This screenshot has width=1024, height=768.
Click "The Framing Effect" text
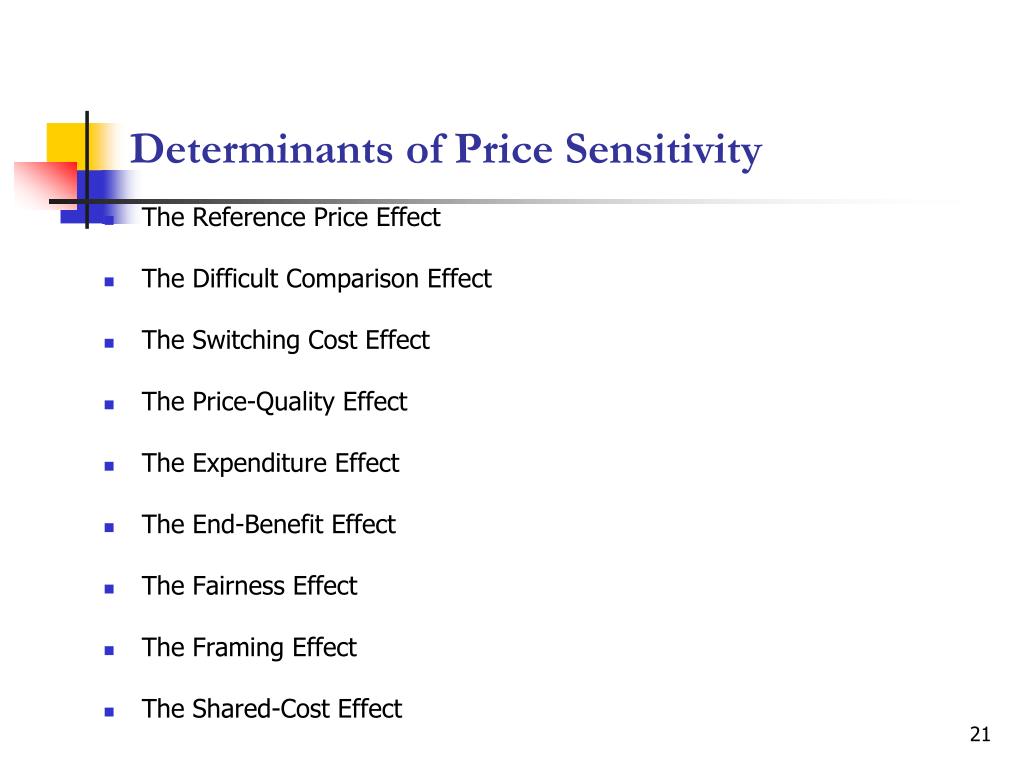point(249,648)
